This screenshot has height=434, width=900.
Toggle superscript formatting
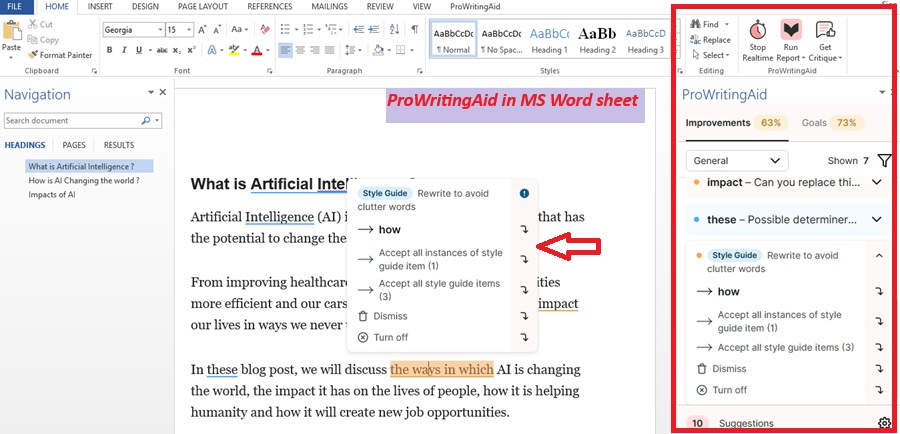pyautogui.click(x=191, y=50)
